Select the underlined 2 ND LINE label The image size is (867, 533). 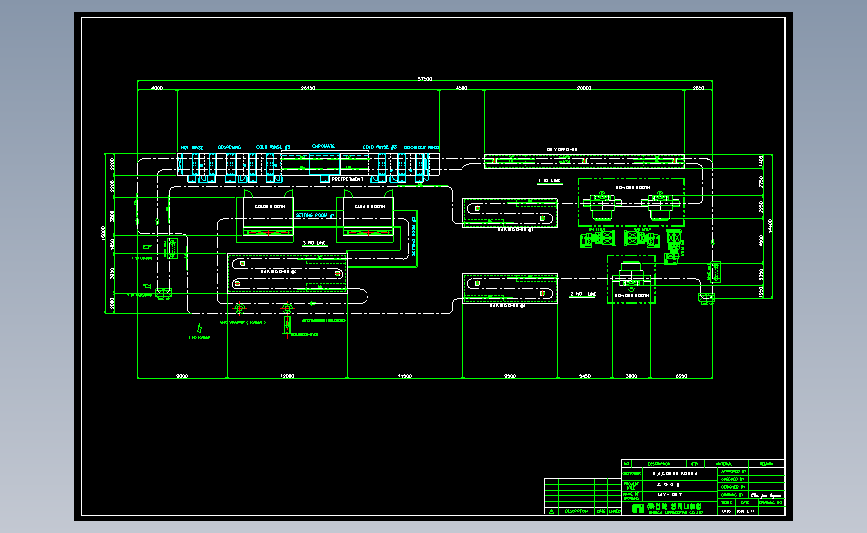tap(583, 294)
